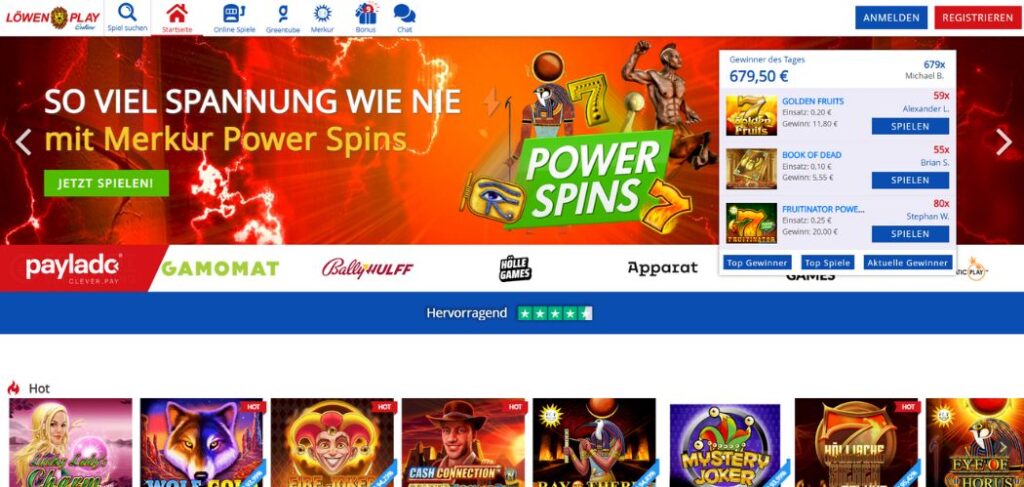Select the Gamomat provider logo
Image resolution: width=1024 pixels, height=487 pixels.
(220, 268)
